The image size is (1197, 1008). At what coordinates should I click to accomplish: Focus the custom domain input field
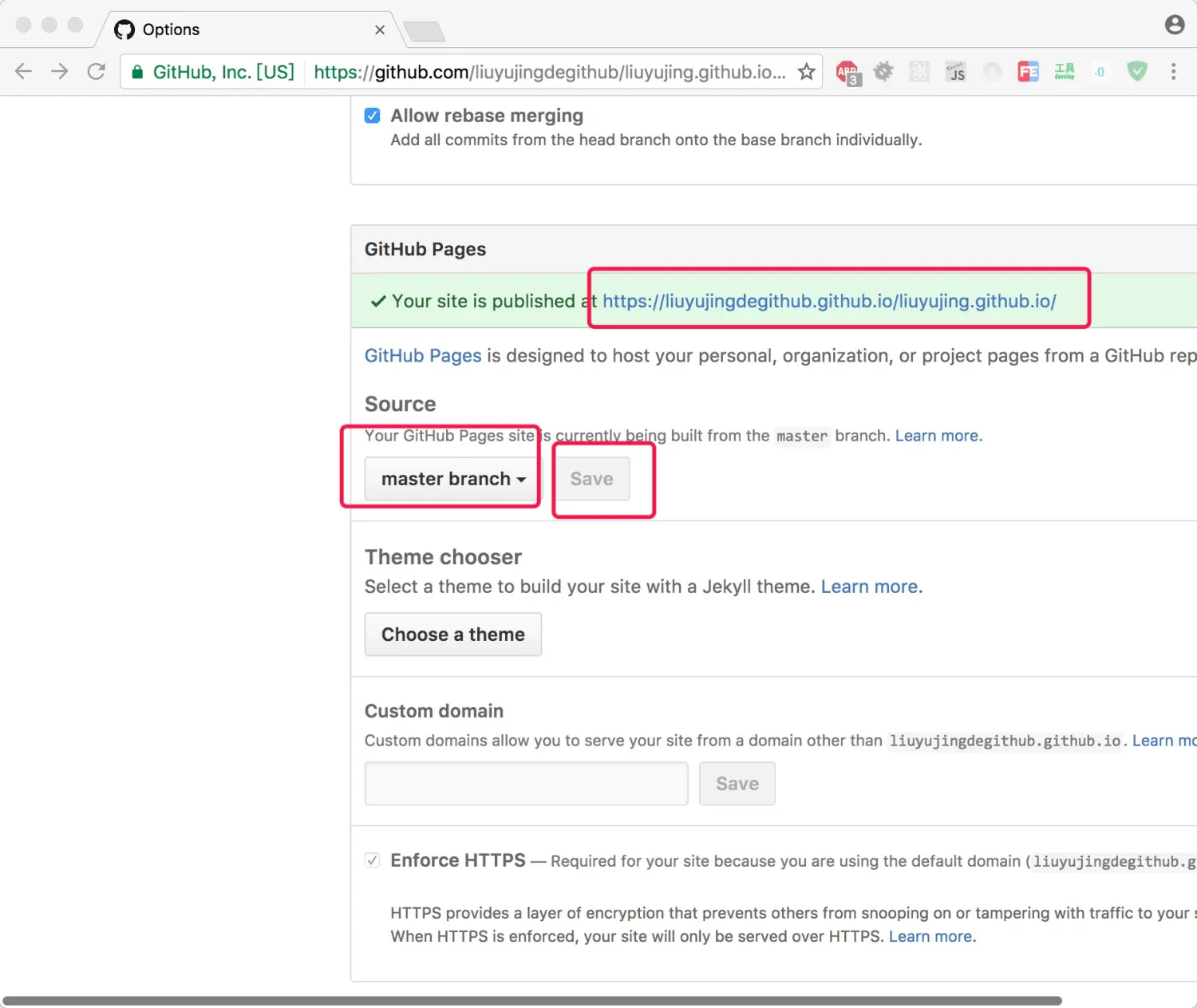coord(527,784)
